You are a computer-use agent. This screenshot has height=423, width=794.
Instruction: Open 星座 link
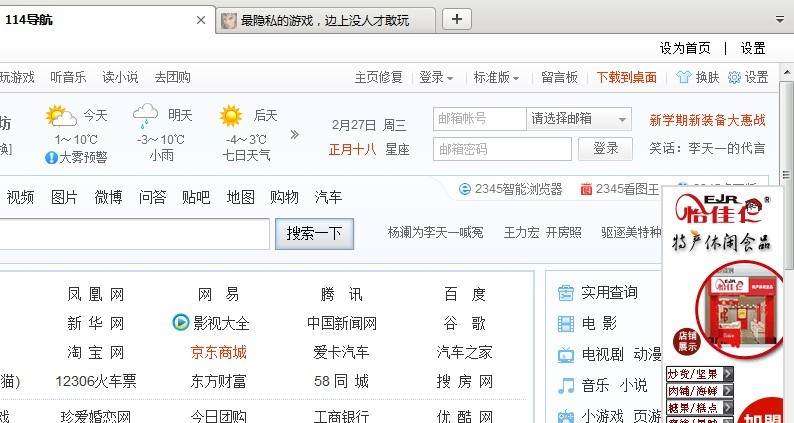coord(397,149)
